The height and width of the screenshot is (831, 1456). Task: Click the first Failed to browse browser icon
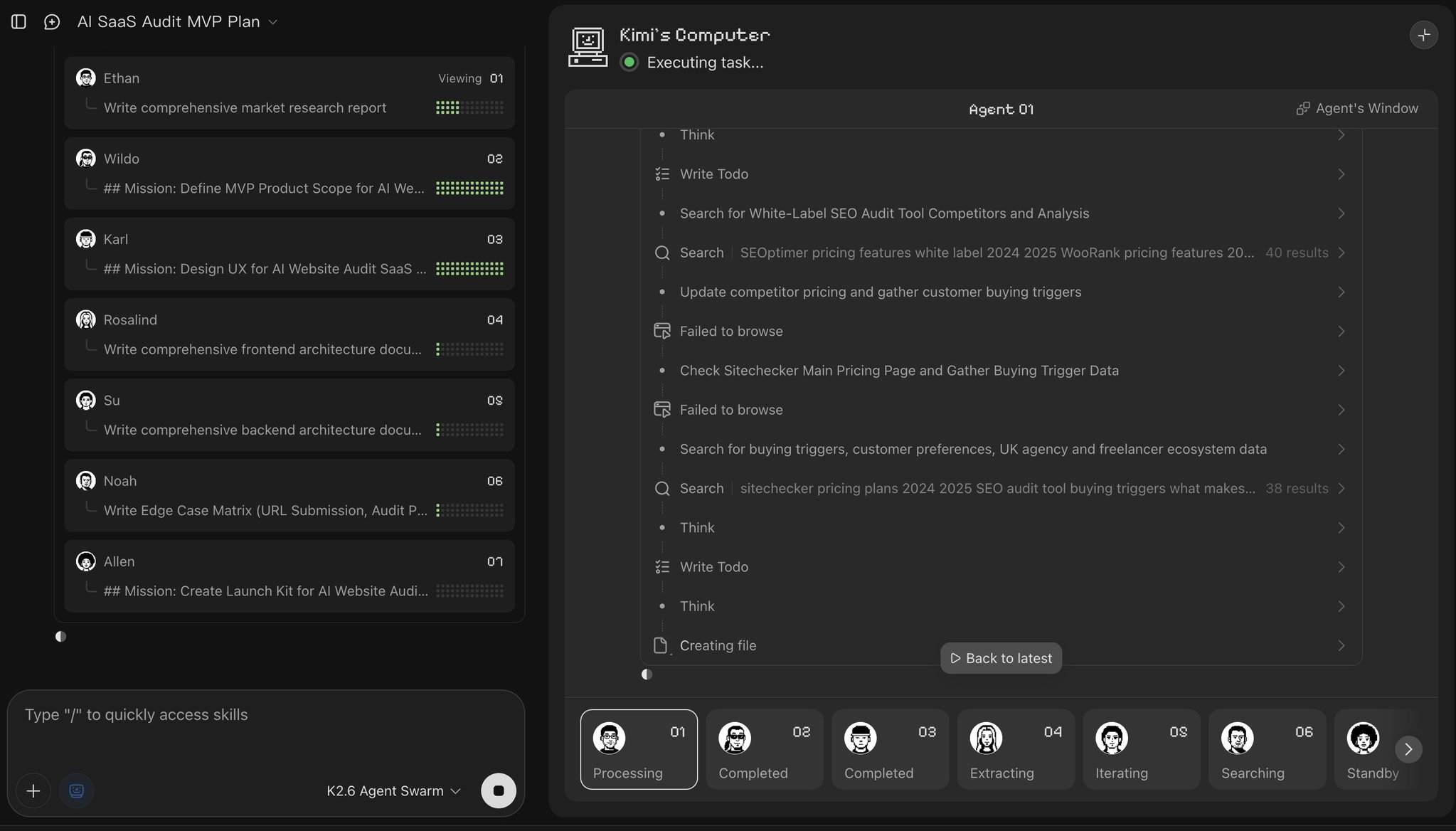[x=662, y=331]
